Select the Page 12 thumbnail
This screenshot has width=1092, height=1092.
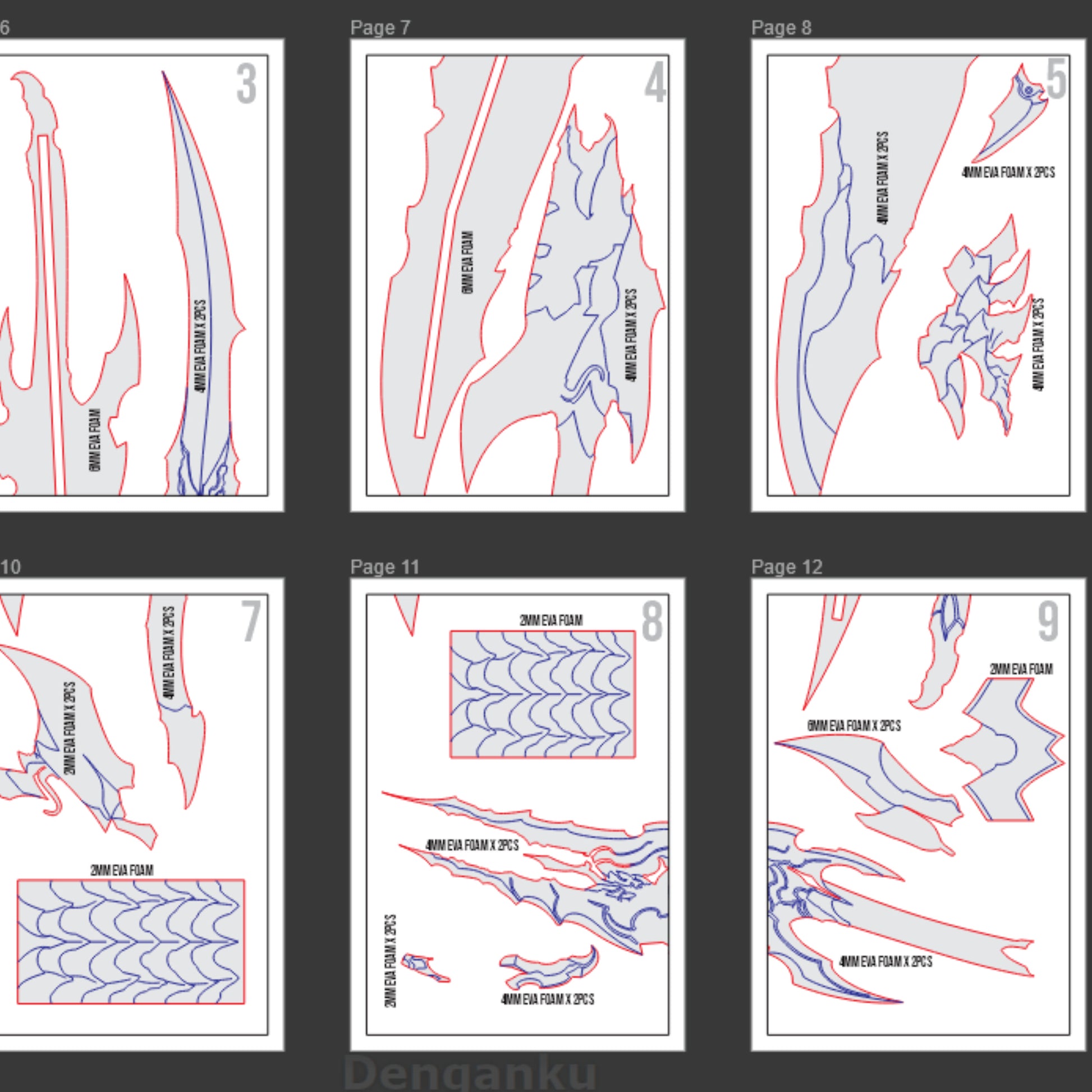[x=918, y=814]
